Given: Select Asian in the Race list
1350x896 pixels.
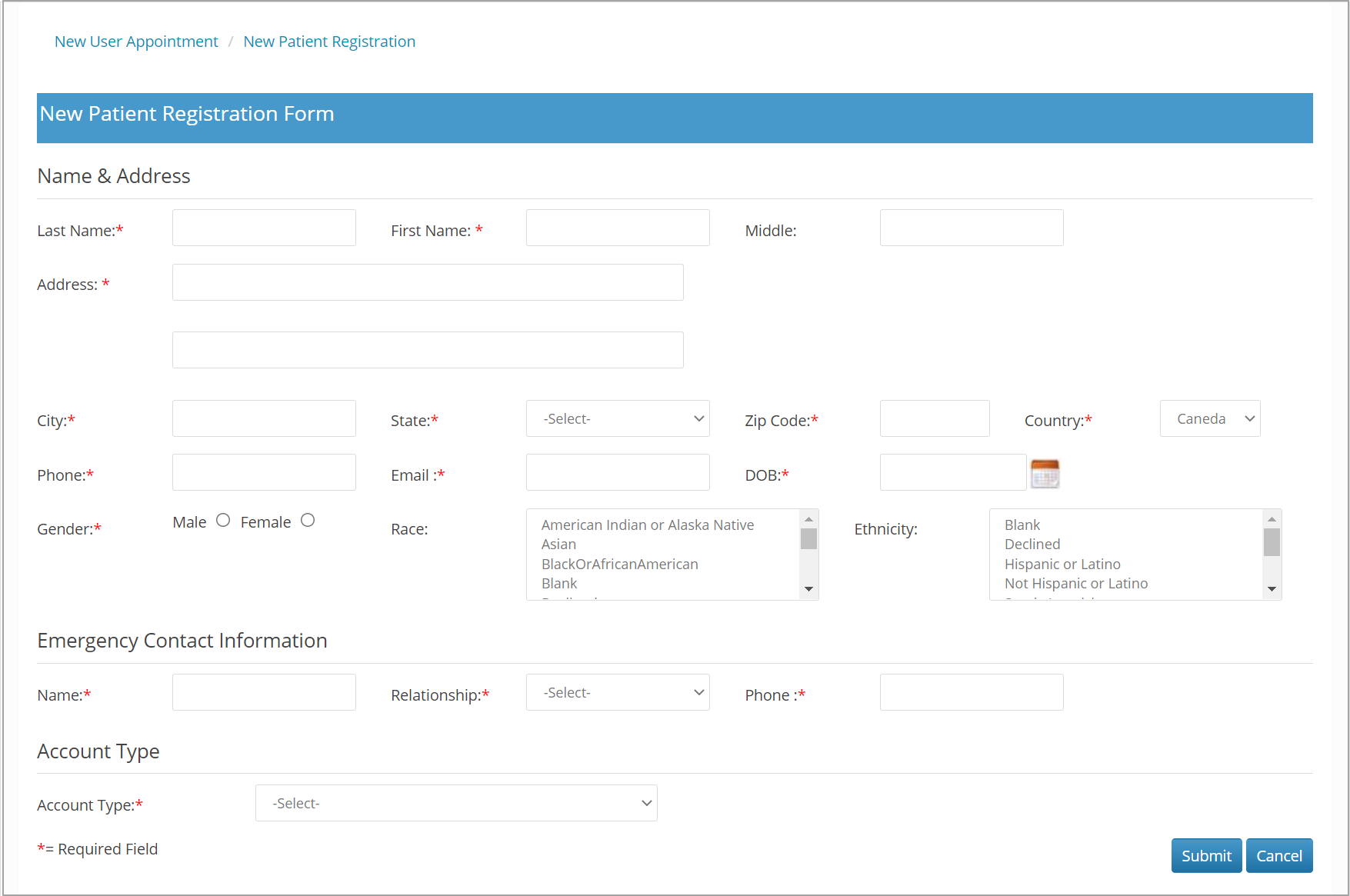Looking at the screenshot, I should (558, 545).
